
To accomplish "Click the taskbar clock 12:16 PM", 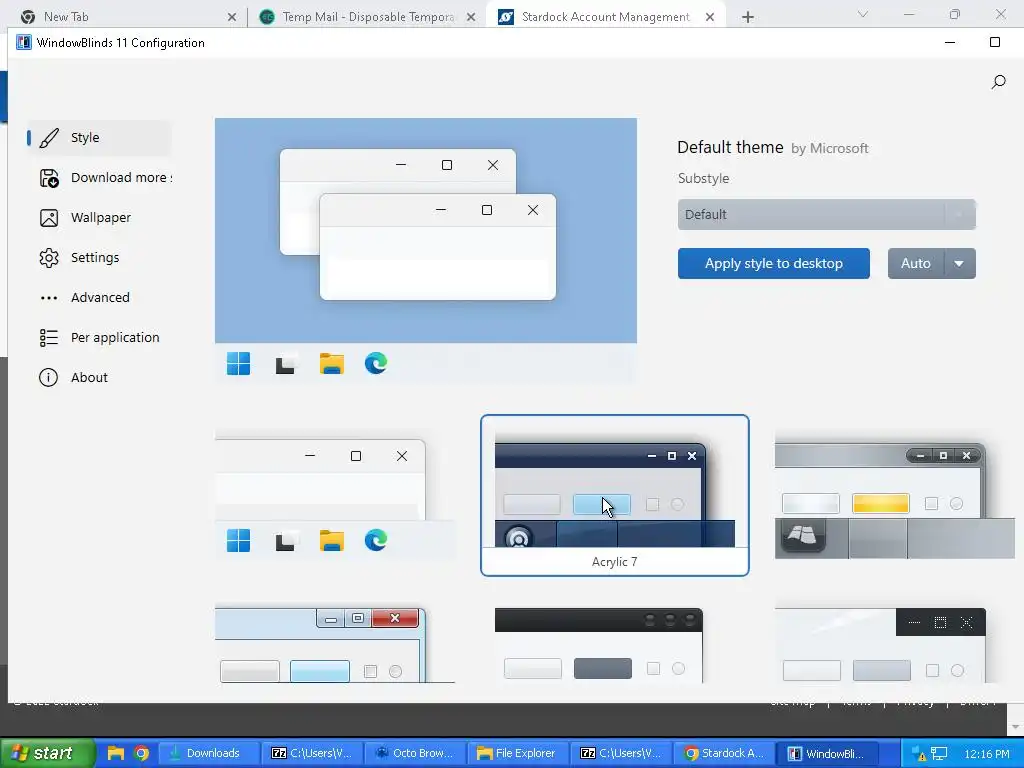I will click(987, 754).
